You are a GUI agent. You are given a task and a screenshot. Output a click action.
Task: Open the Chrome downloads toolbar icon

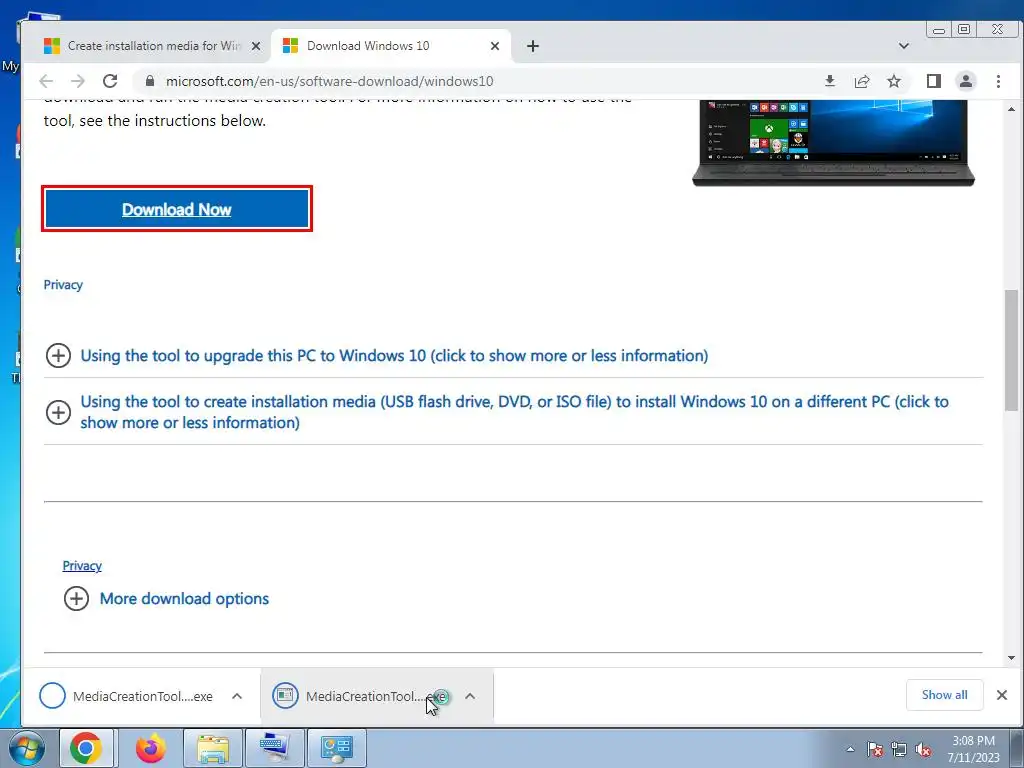pos(829,81)
